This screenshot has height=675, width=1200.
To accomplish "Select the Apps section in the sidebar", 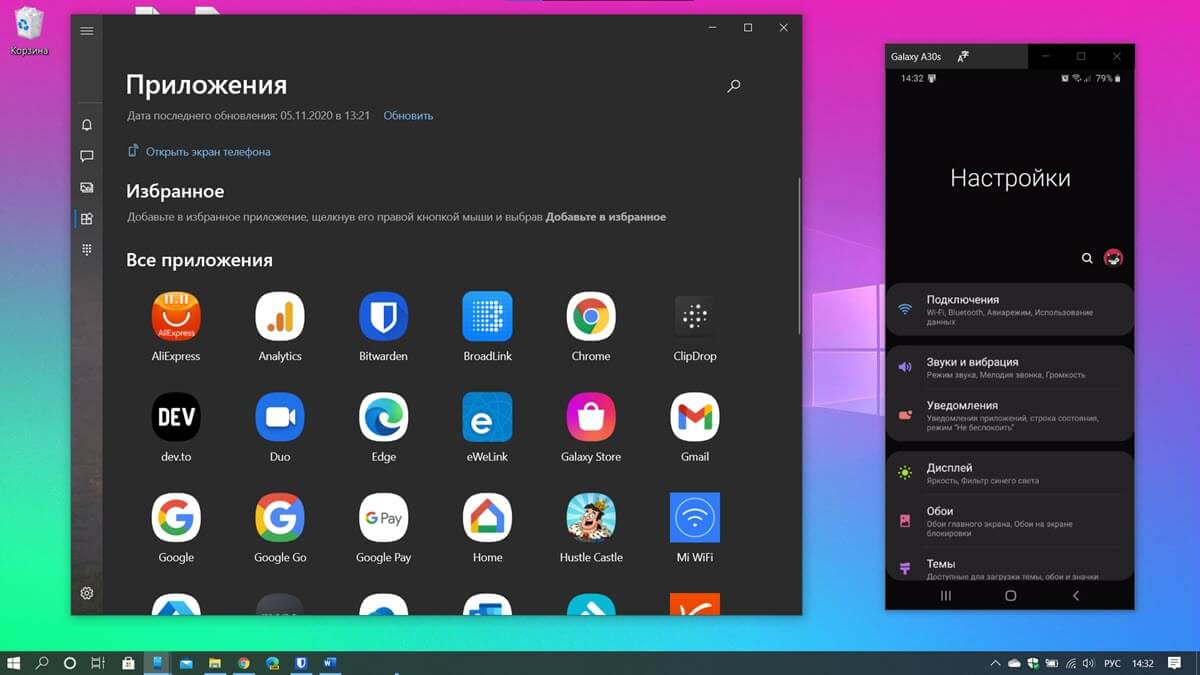I will [x=87, y=218].
